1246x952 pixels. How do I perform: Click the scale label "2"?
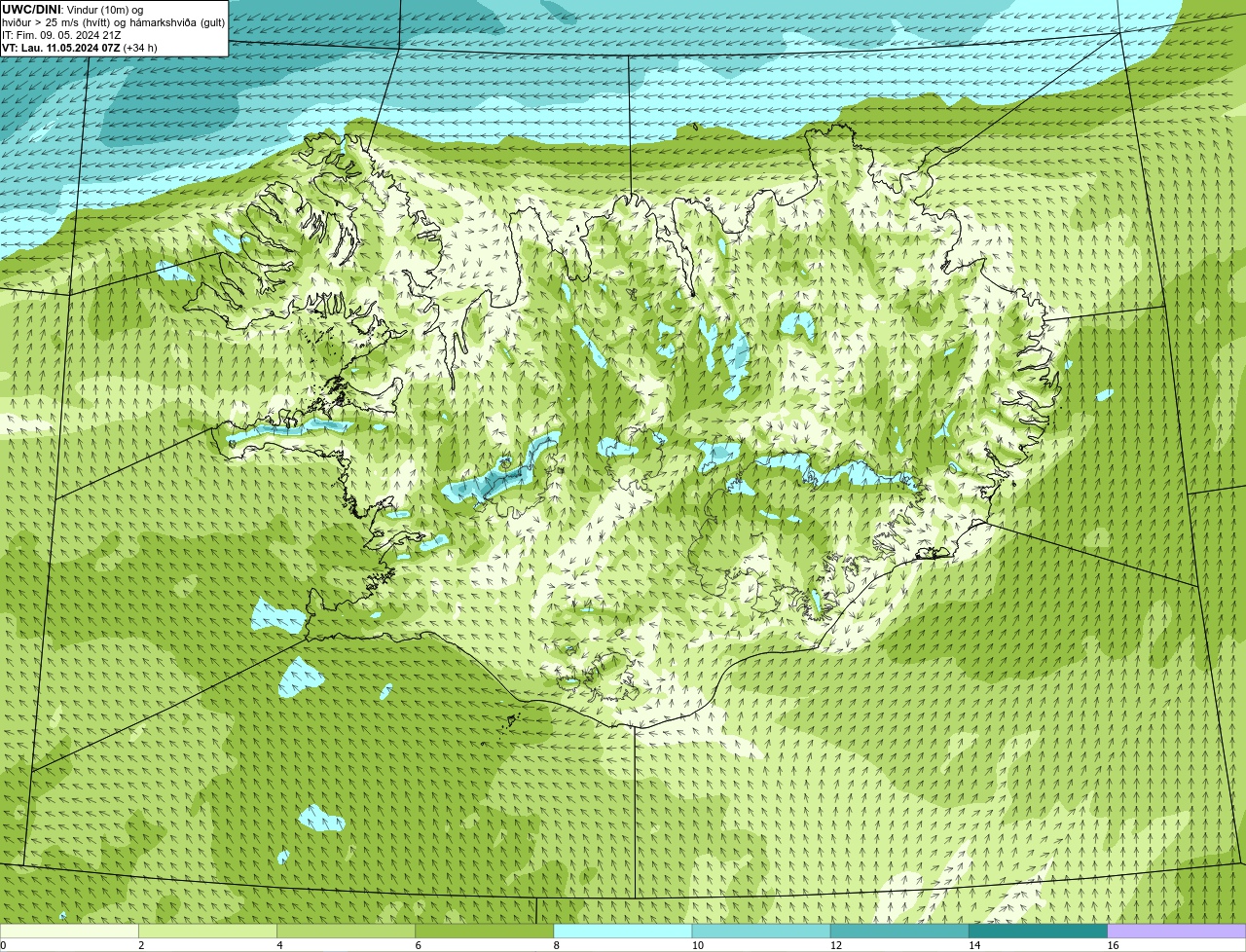coord(141,945)
